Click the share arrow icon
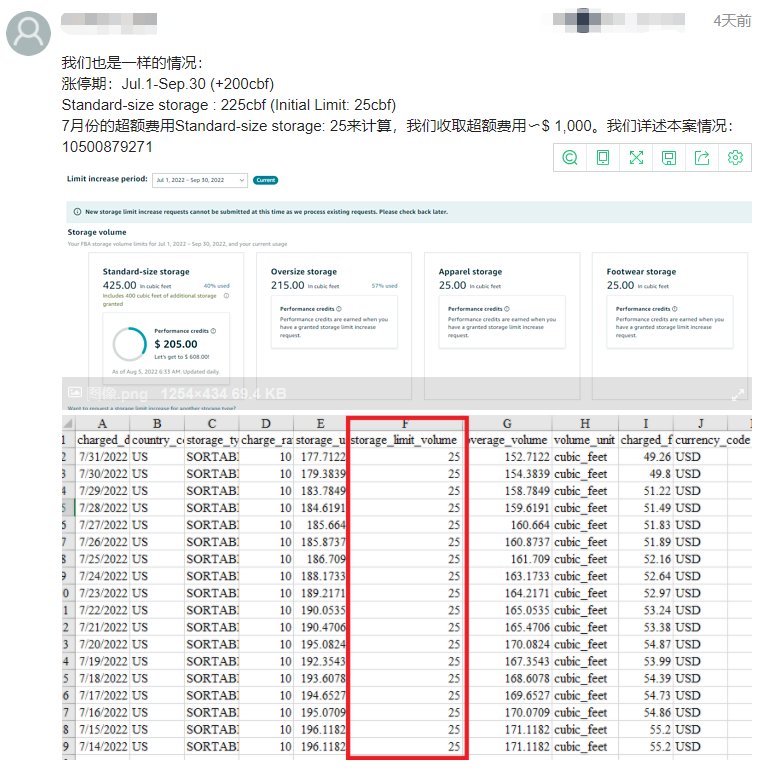 702,157
